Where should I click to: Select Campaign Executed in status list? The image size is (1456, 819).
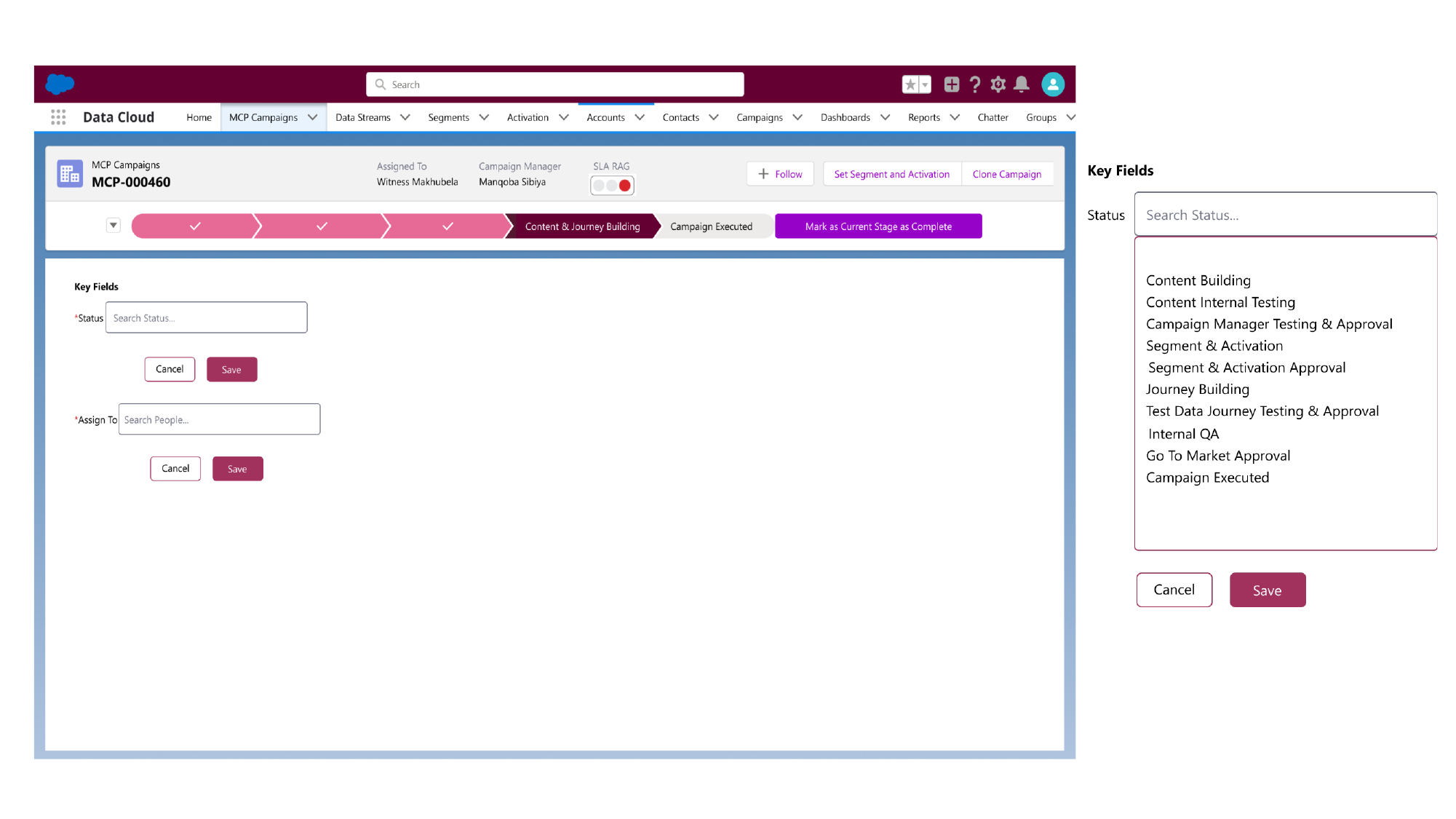(x=1207, y=478)
